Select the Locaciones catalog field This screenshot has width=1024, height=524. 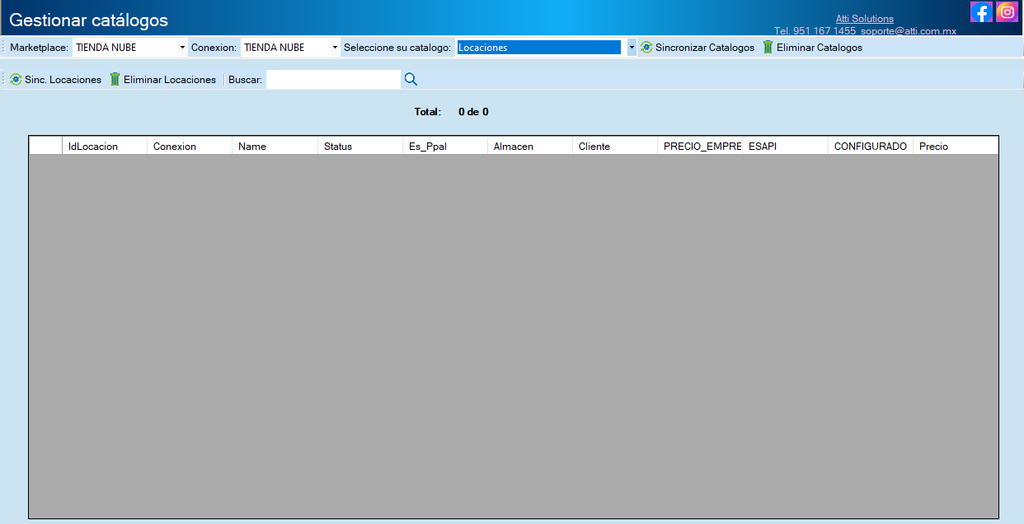pyautogui.click(x=539, y=48)
